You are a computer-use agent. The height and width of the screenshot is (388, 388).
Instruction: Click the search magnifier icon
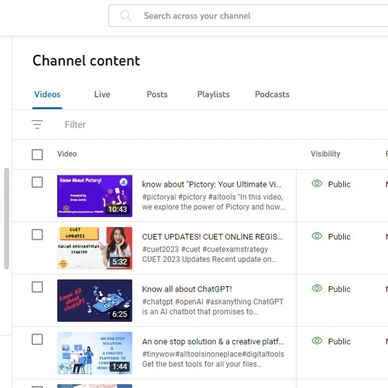click(x=125, y=15)
